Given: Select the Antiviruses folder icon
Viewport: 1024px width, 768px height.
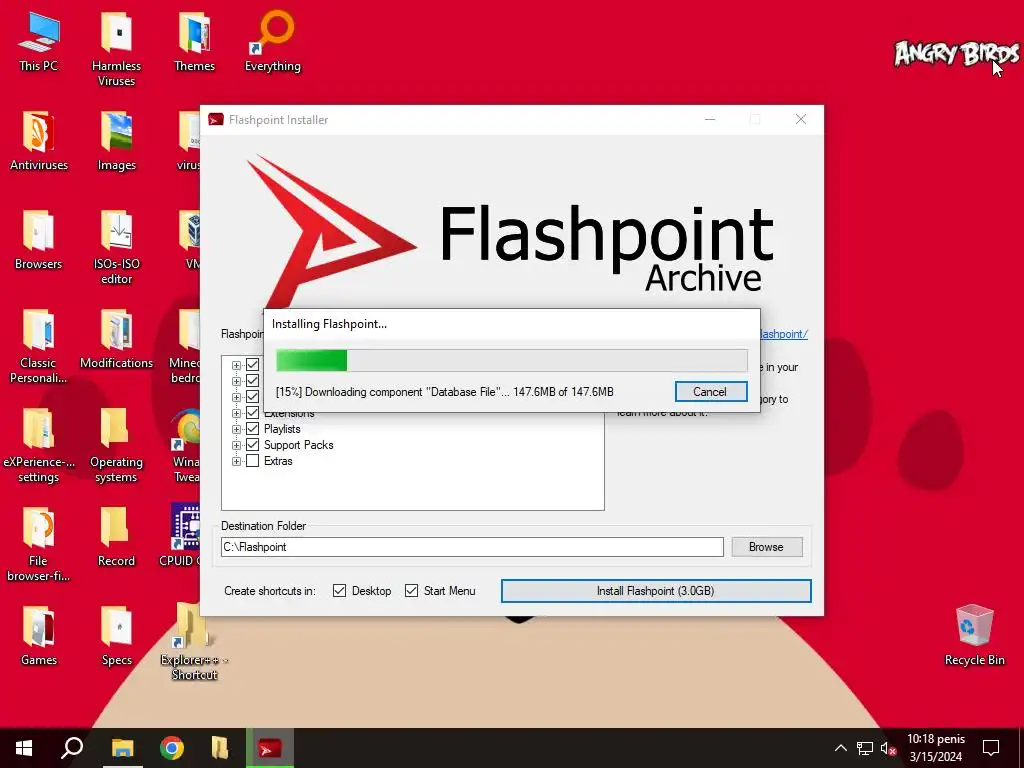Looking at the screenshot, I should pyautogui.click(x=39, y=142).
